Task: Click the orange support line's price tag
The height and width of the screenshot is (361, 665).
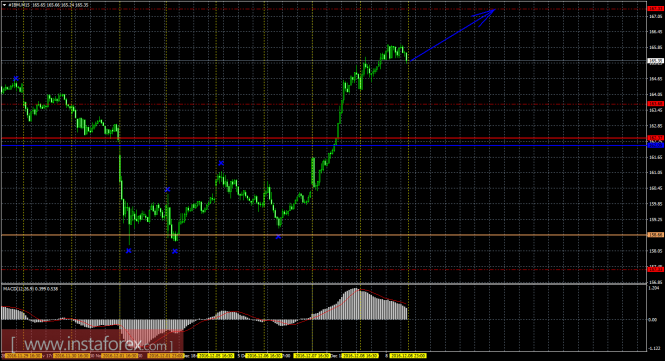Action: (656, 235)
